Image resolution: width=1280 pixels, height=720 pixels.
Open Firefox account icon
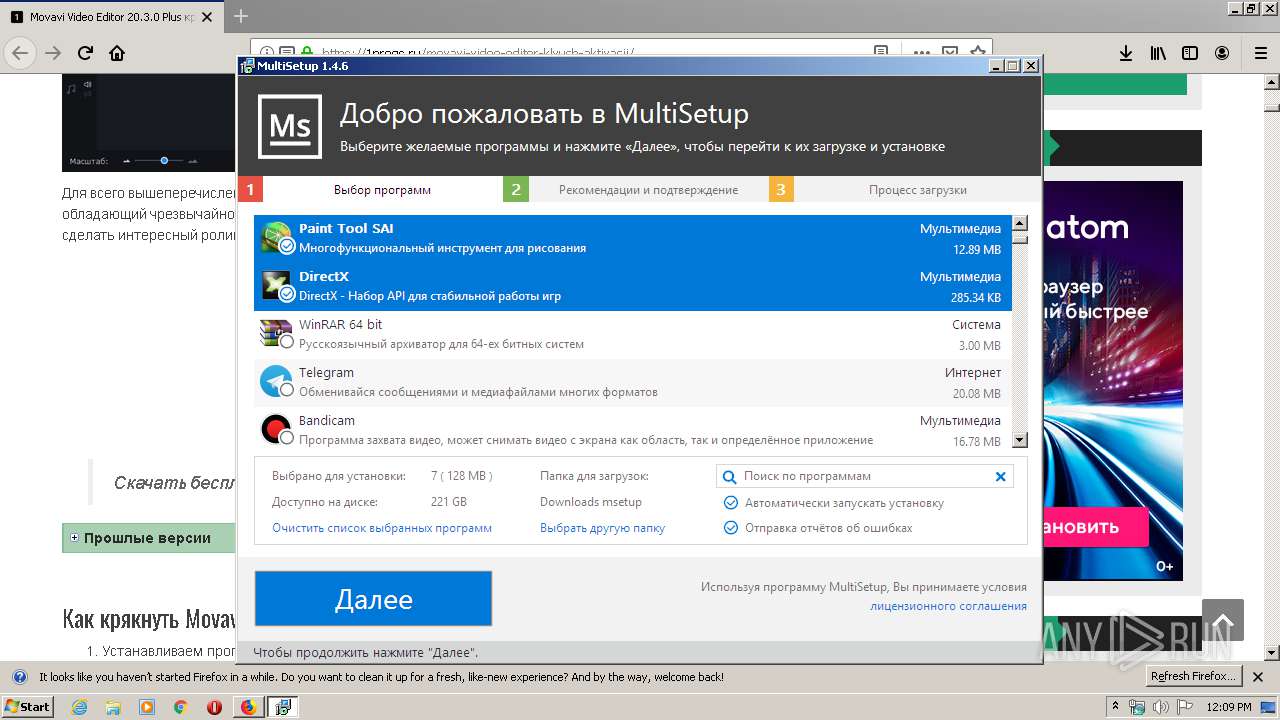(1222, 53)
